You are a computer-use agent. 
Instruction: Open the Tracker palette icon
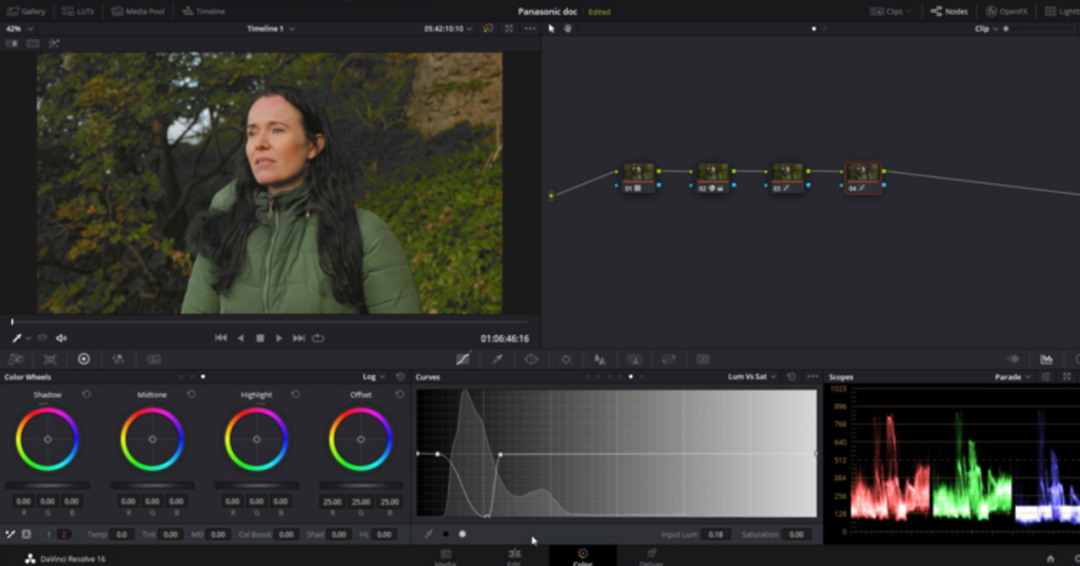(x=565, y=359)
